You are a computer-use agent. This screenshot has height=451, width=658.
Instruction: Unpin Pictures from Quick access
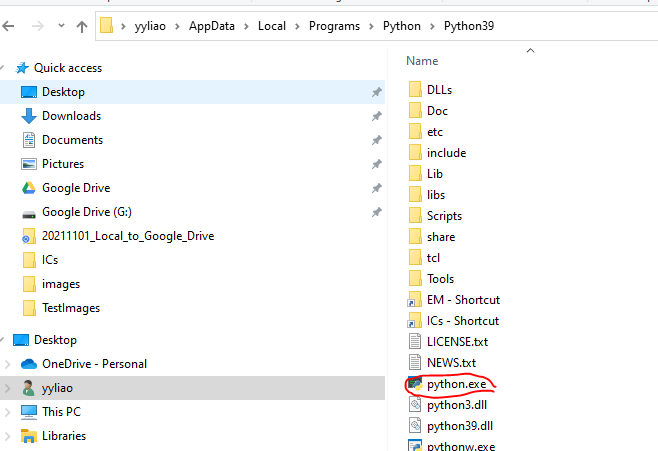[376, 164]
